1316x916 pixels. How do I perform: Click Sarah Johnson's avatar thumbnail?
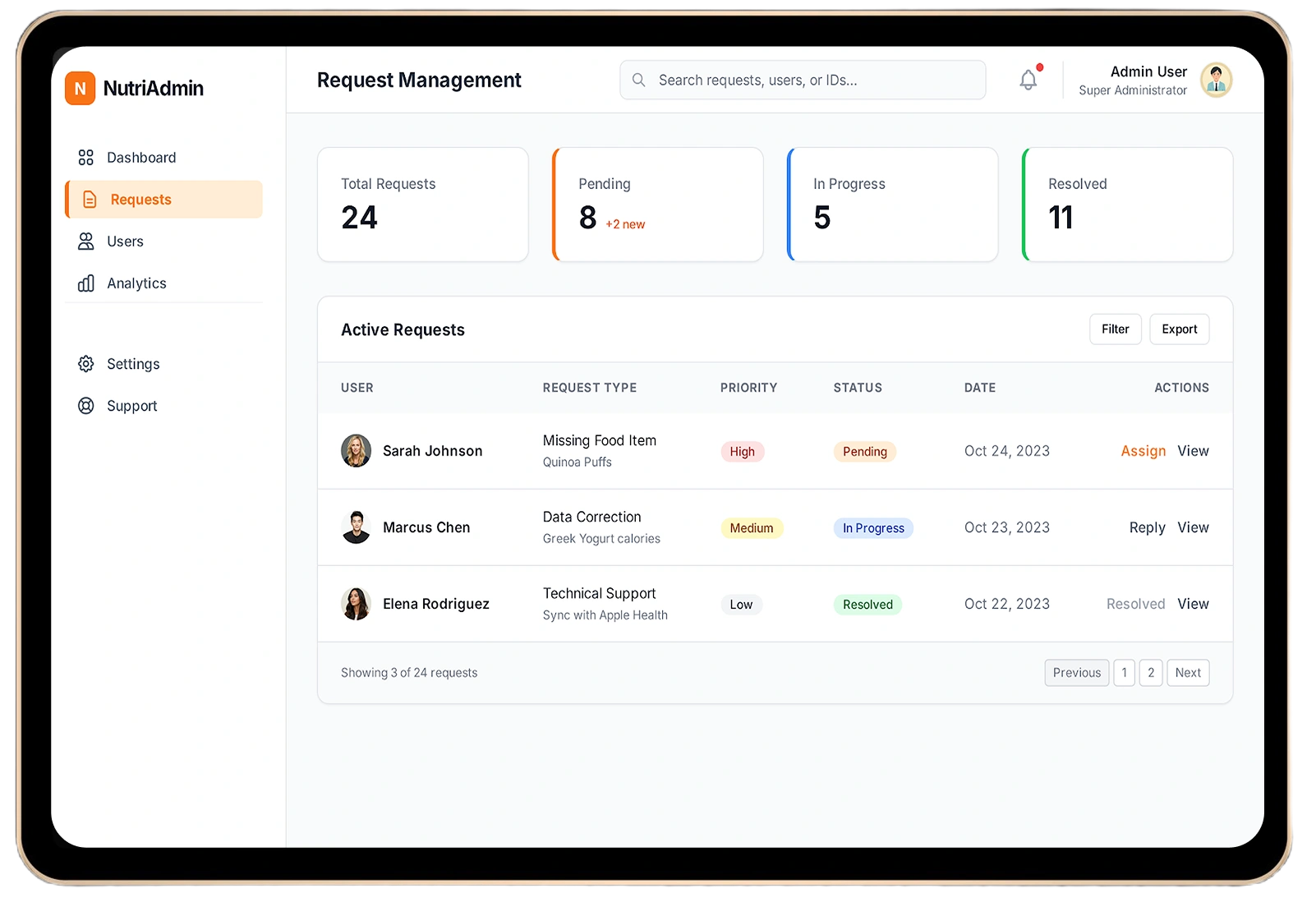point(356,451)
